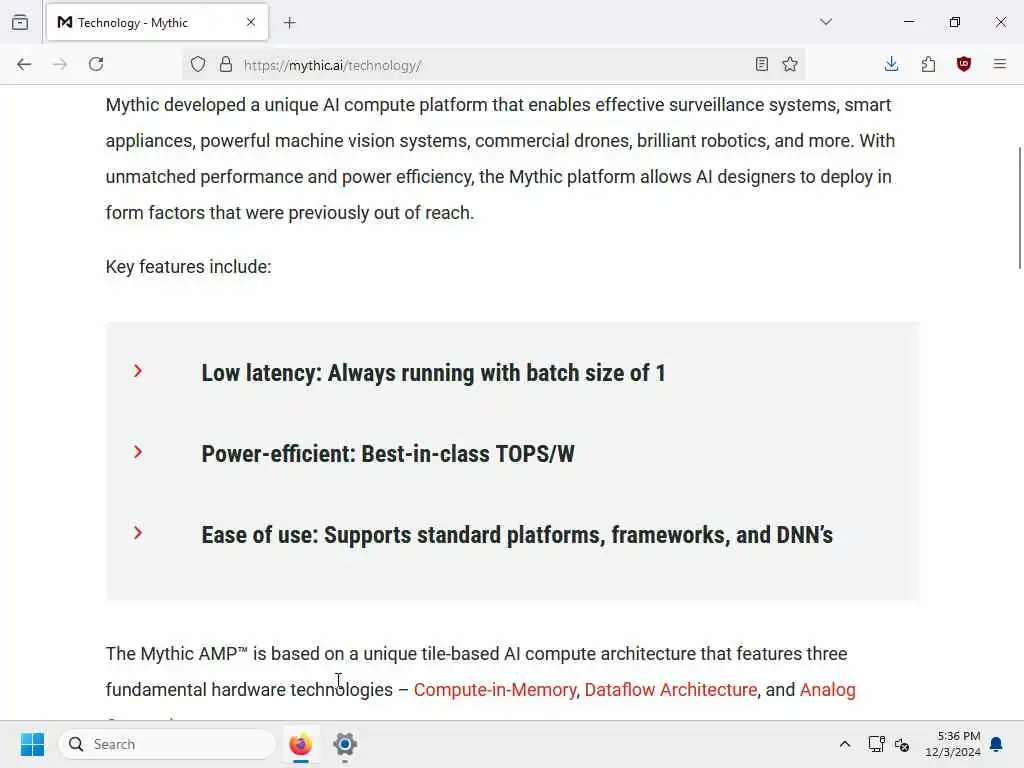Open Windows Start menu

click(x=32, y=744)
